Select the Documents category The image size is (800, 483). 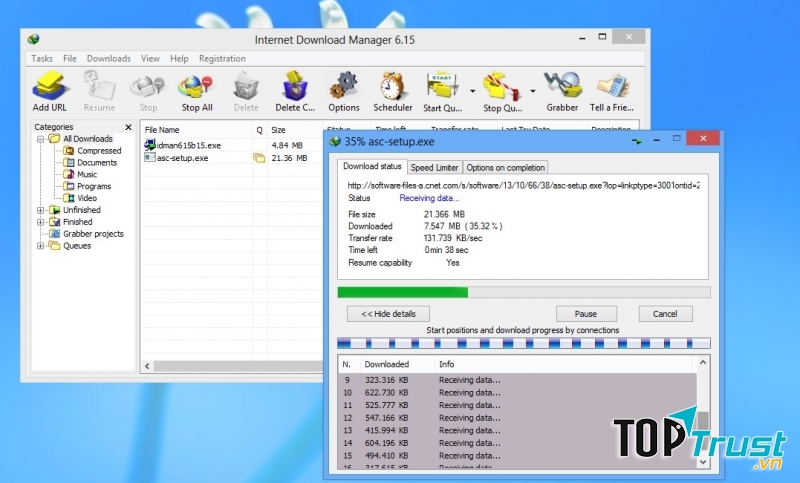[97, 162]
